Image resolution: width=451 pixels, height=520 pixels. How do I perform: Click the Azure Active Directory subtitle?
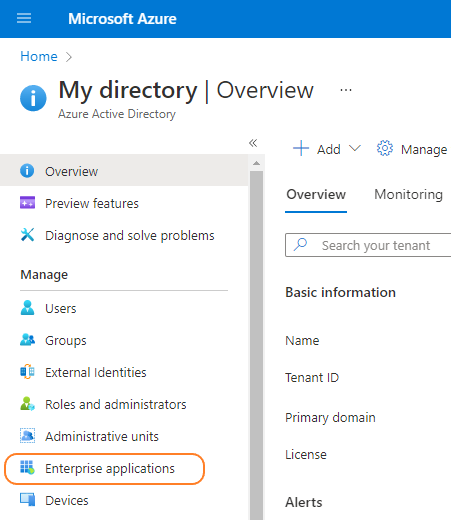(x=117, y=114)
